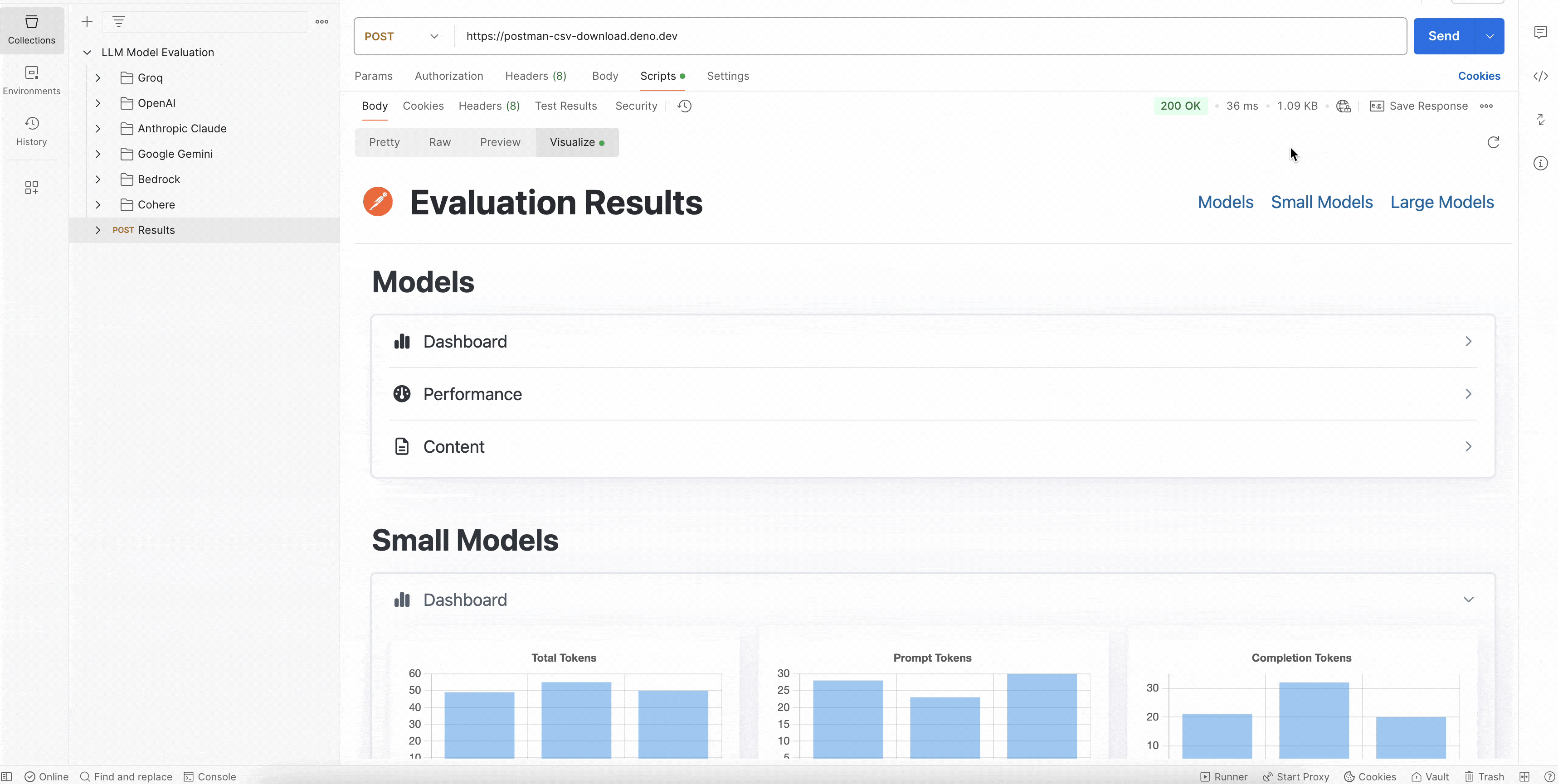
Task: Click the orange Postman logo icon
Action: 378,202
